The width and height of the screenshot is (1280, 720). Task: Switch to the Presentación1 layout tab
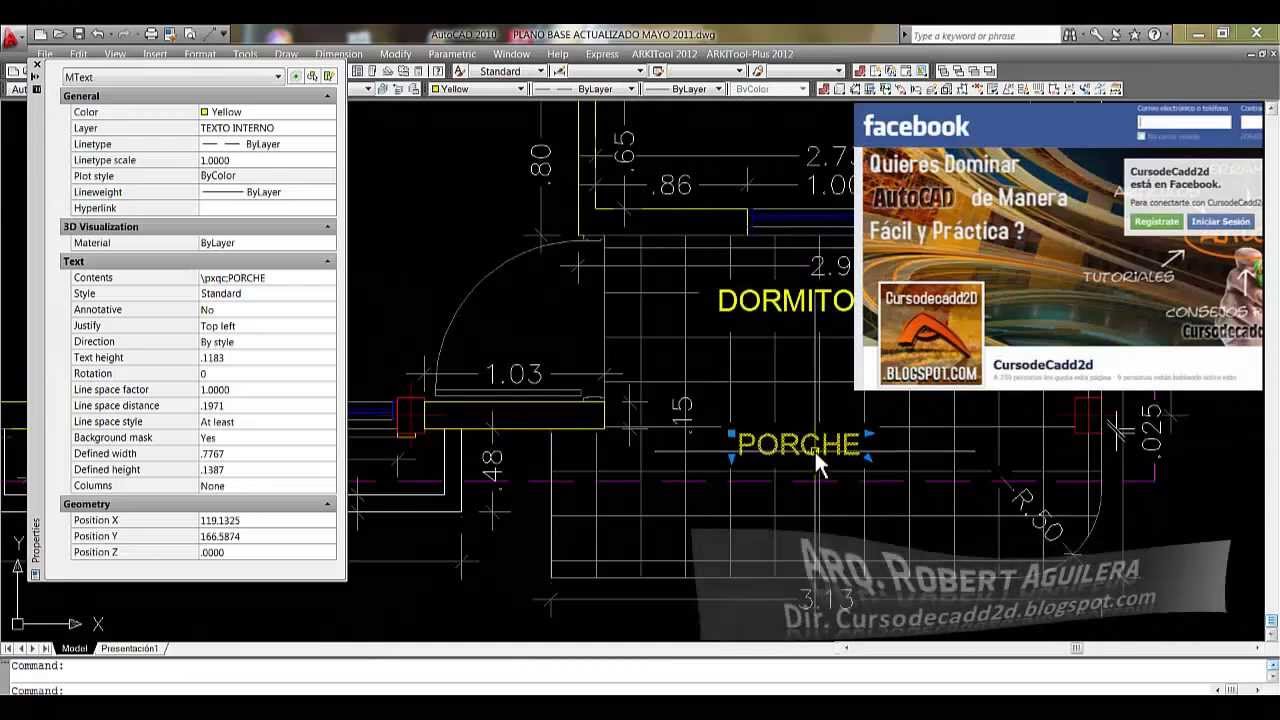coord(129,648)
